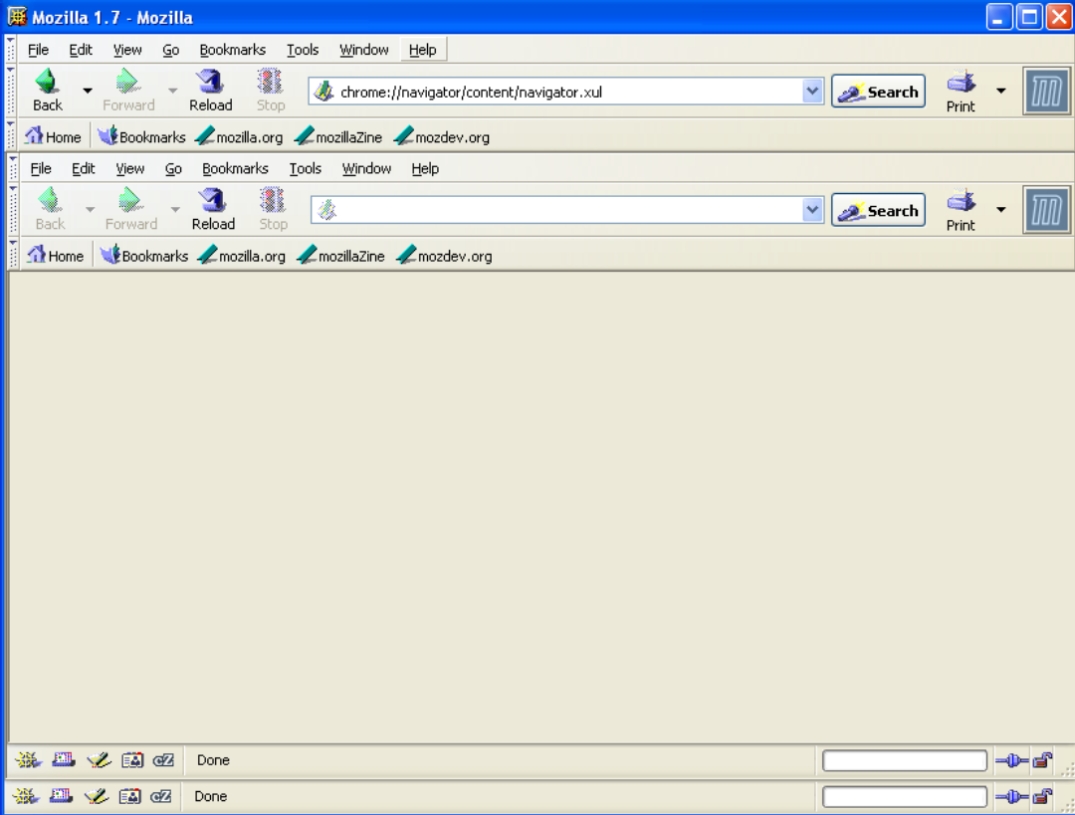Click mozilla.org bookmark on outer personal toolbar
1075x815 pixels.
click(x=239, y=136)
